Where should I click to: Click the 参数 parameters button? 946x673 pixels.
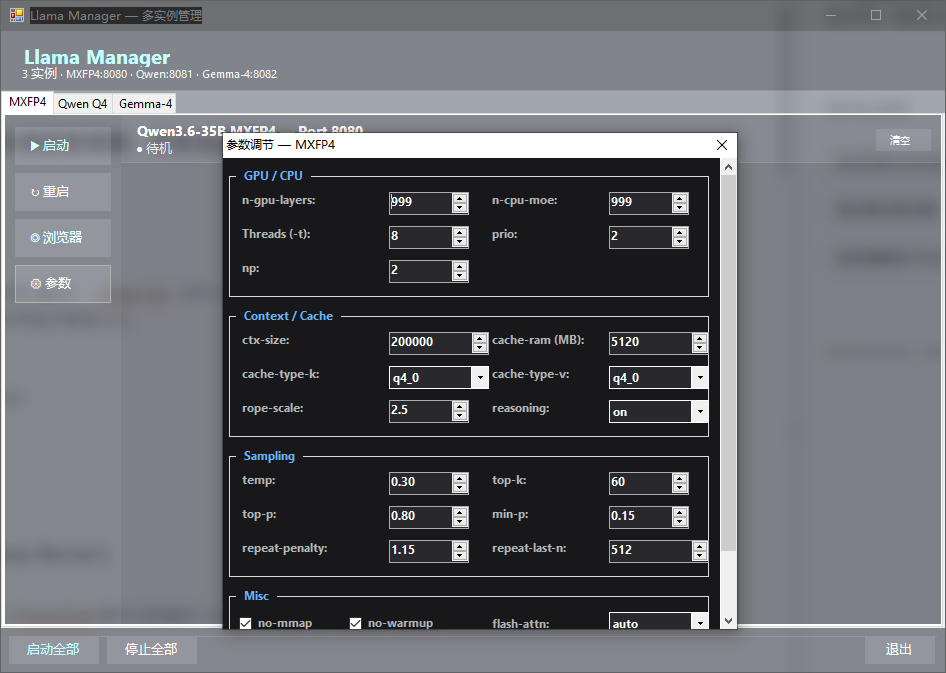pos(63,283)
